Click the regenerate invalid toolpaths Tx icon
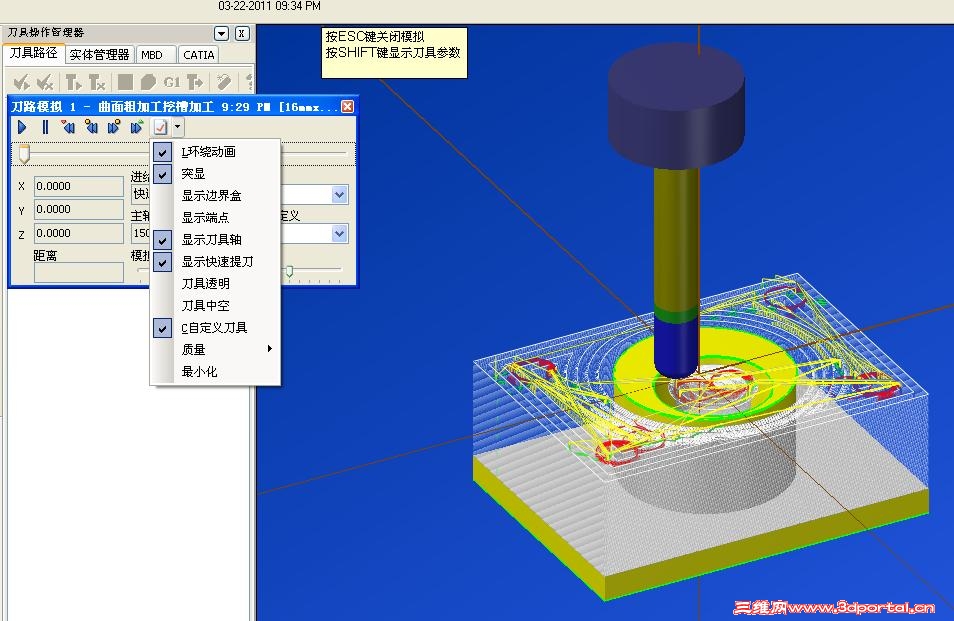Viewport: 954px width, 621px height. coord(97,82)
